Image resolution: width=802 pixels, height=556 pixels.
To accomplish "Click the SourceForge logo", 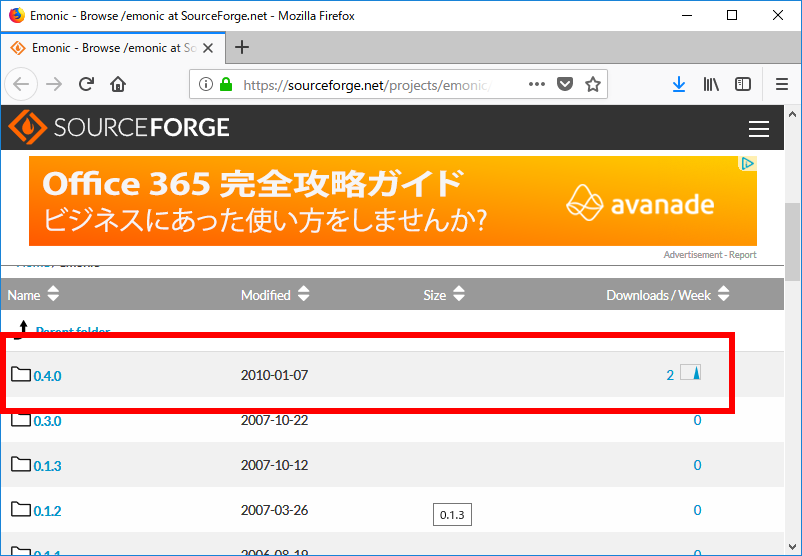I will click(x=119, y=127).
